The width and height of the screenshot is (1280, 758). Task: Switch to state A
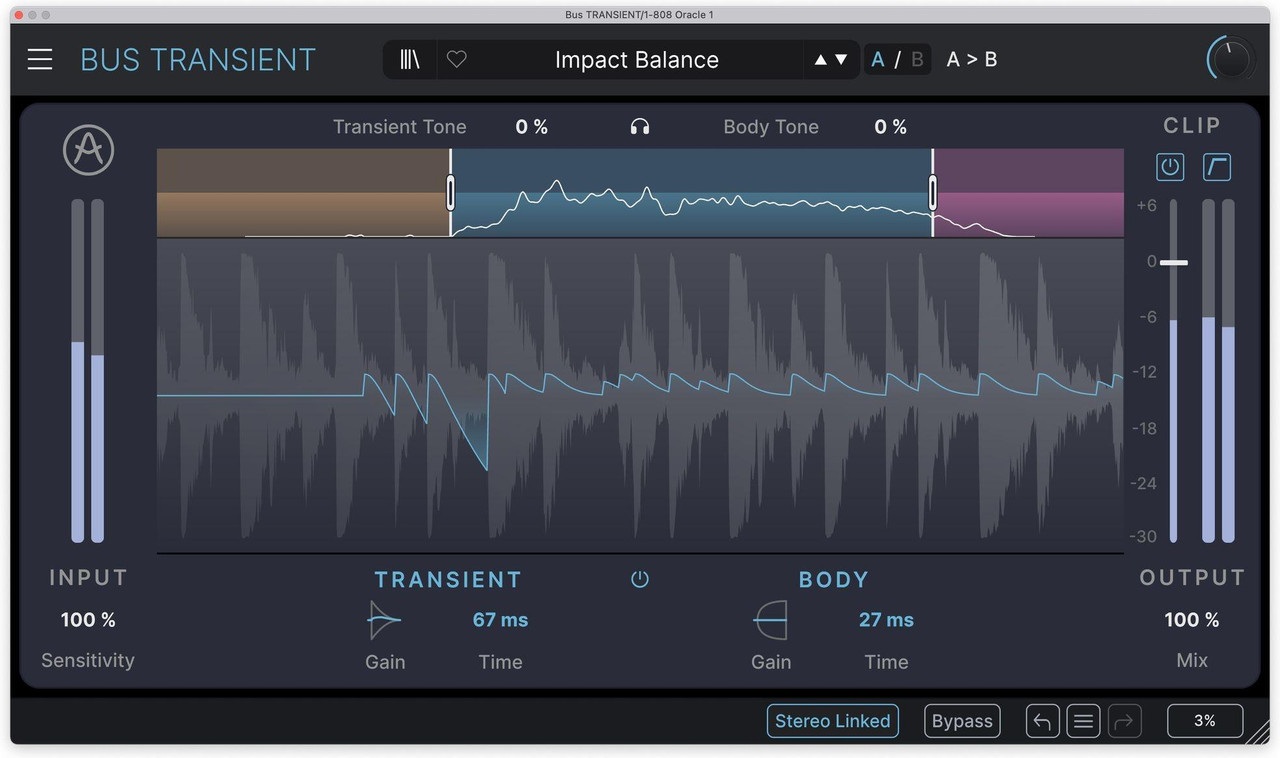click(x=878, y=60)
